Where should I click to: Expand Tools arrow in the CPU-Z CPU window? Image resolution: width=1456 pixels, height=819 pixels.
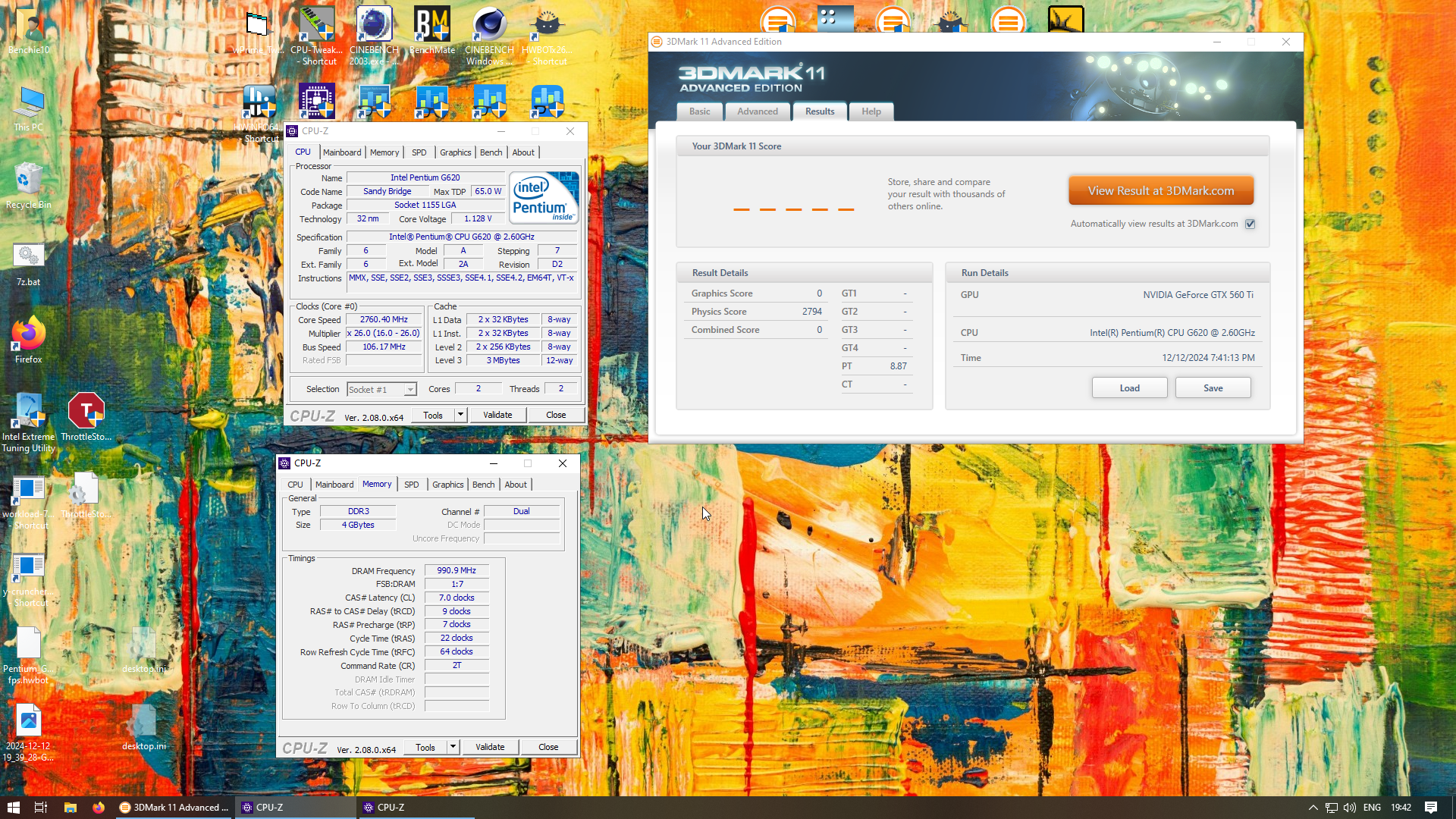click(460, 415)
